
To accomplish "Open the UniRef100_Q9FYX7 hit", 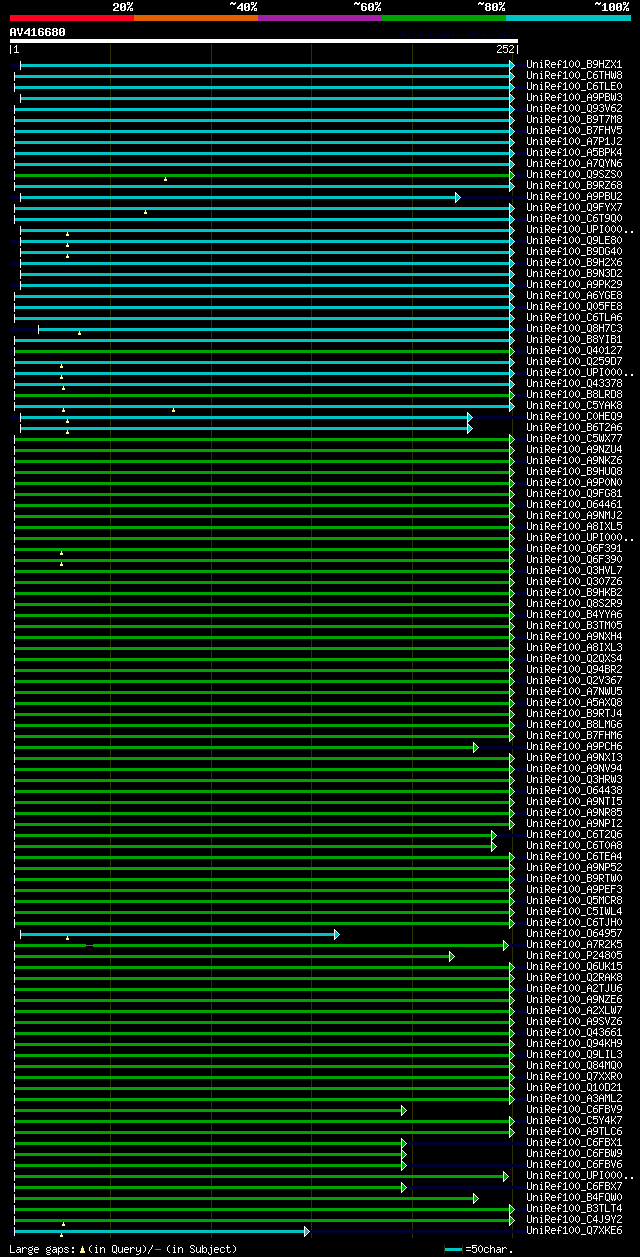I will [574, 208].
